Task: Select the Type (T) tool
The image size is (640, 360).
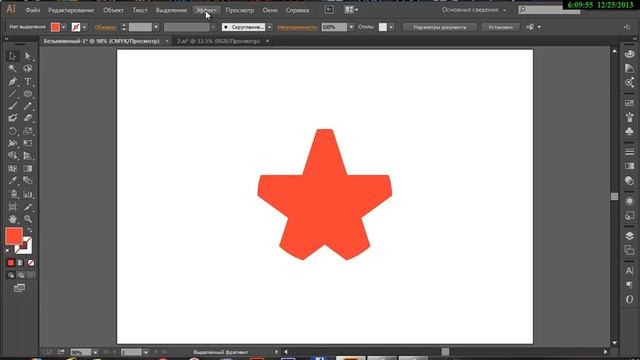Action: (27, 81)
